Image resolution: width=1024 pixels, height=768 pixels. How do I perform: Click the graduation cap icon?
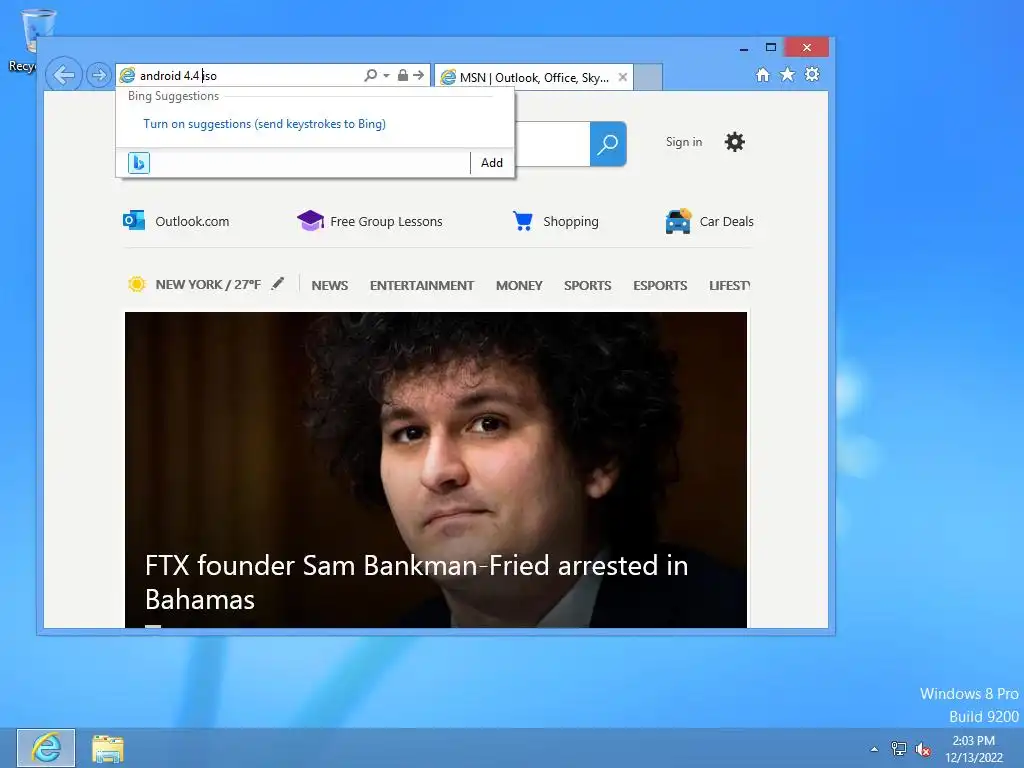(x=310, y=221)
